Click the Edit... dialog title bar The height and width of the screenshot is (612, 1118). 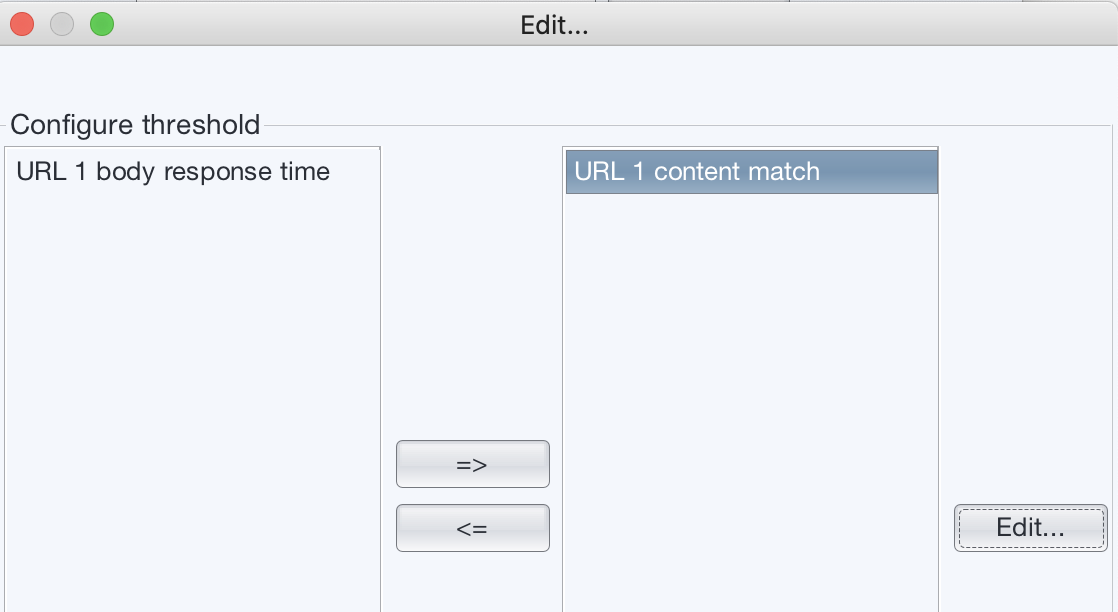point(554,25)
